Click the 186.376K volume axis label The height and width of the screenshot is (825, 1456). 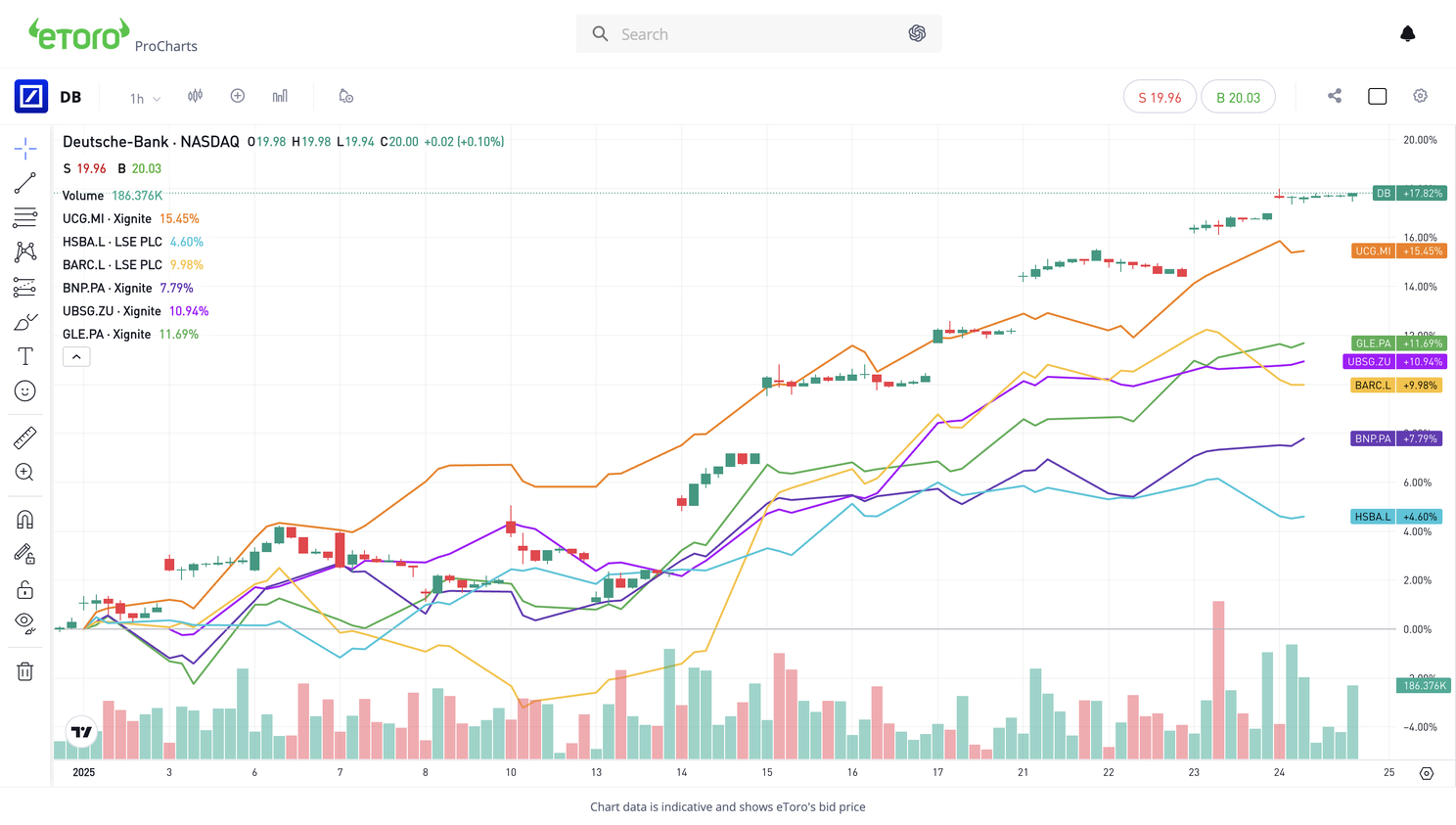(x=1423, y=686)
